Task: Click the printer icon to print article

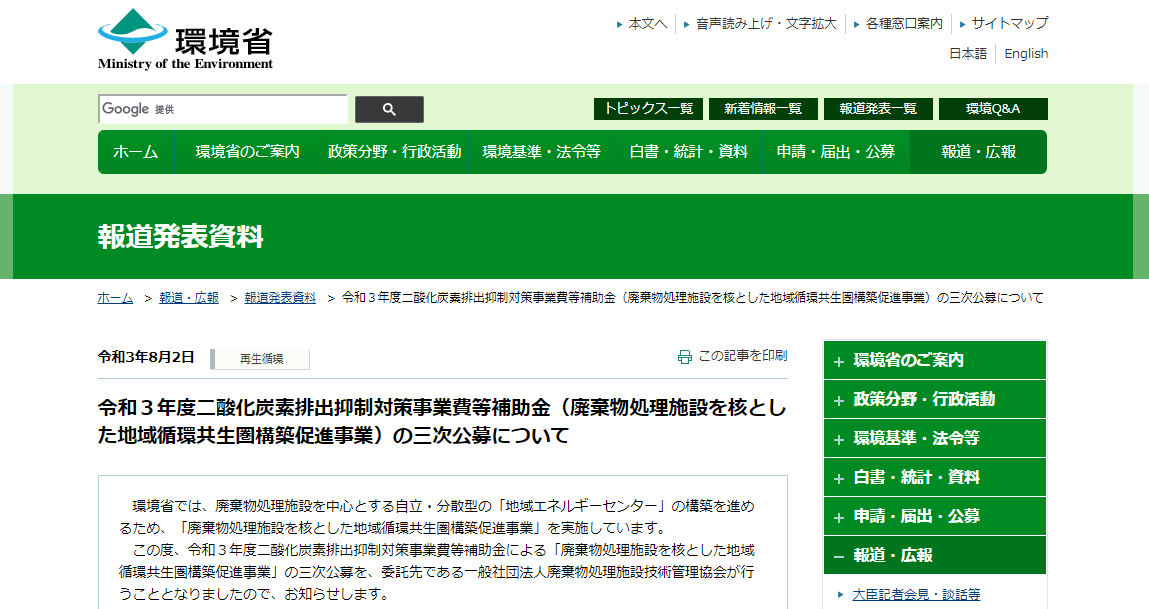Action: click(x=684, y=357)
